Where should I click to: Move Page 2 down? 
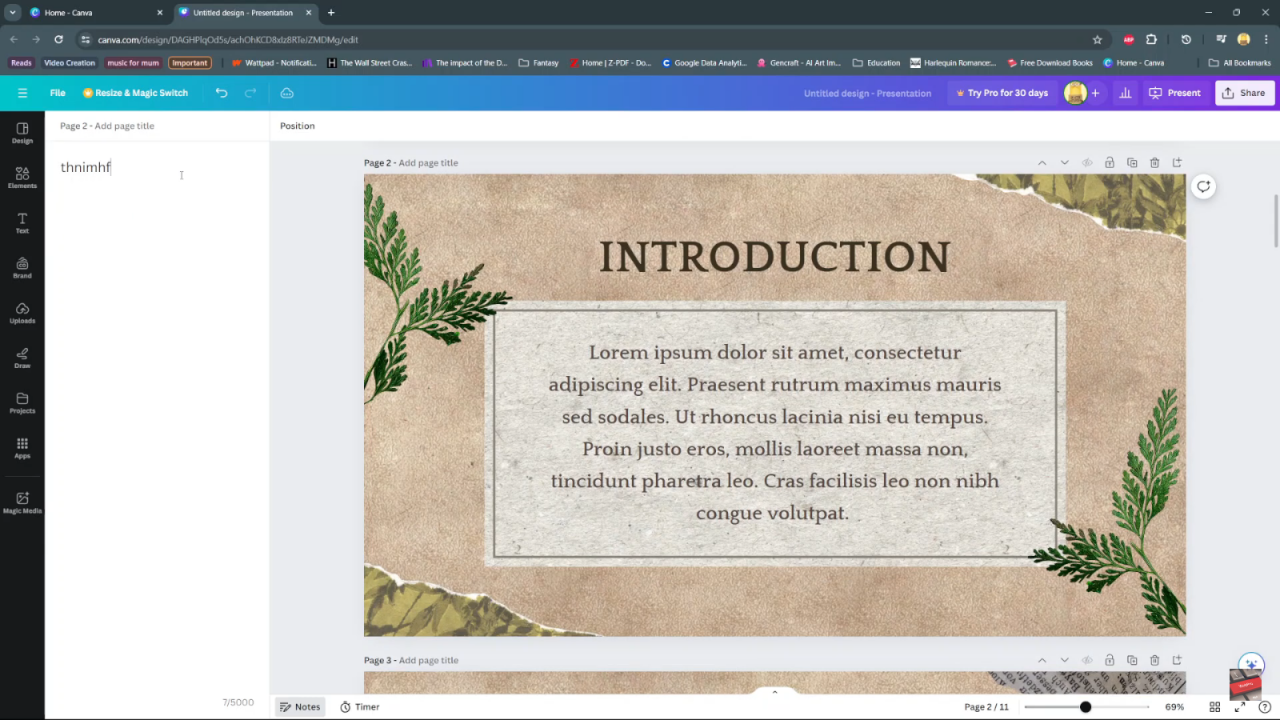tap(1064, 162)
